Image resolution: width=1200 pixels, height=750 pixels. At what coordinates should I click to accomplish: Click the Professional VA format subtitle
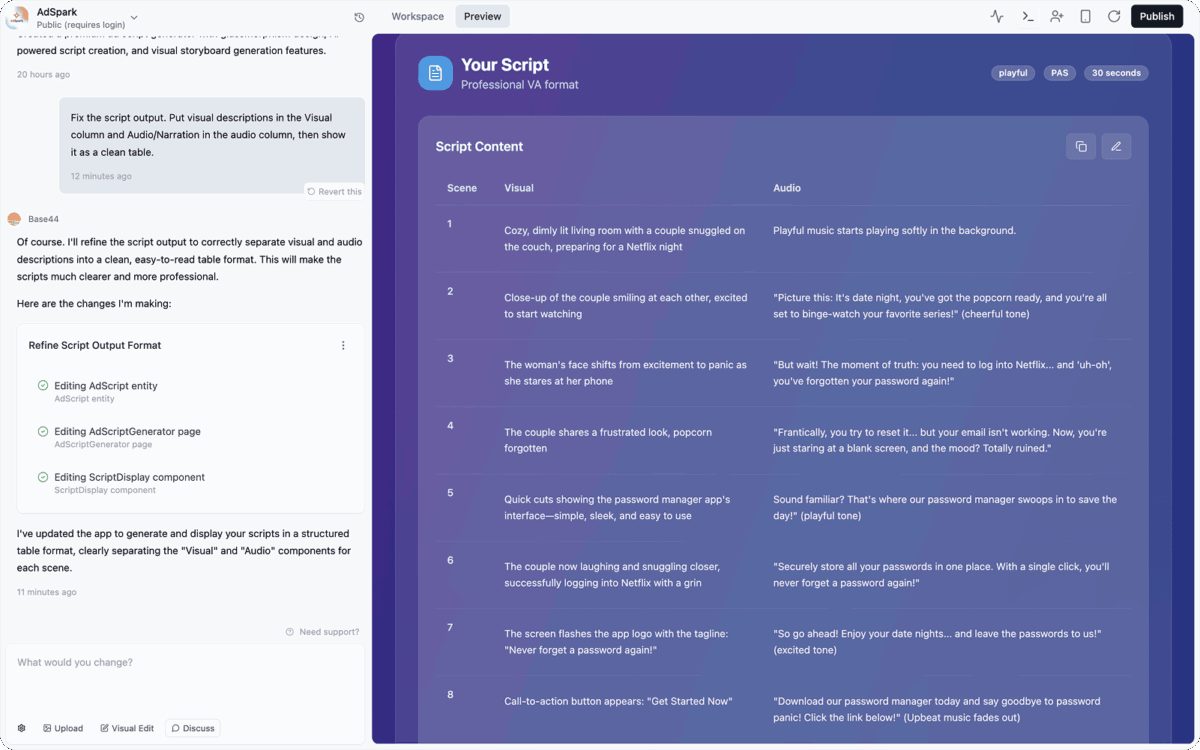(520, 85)
